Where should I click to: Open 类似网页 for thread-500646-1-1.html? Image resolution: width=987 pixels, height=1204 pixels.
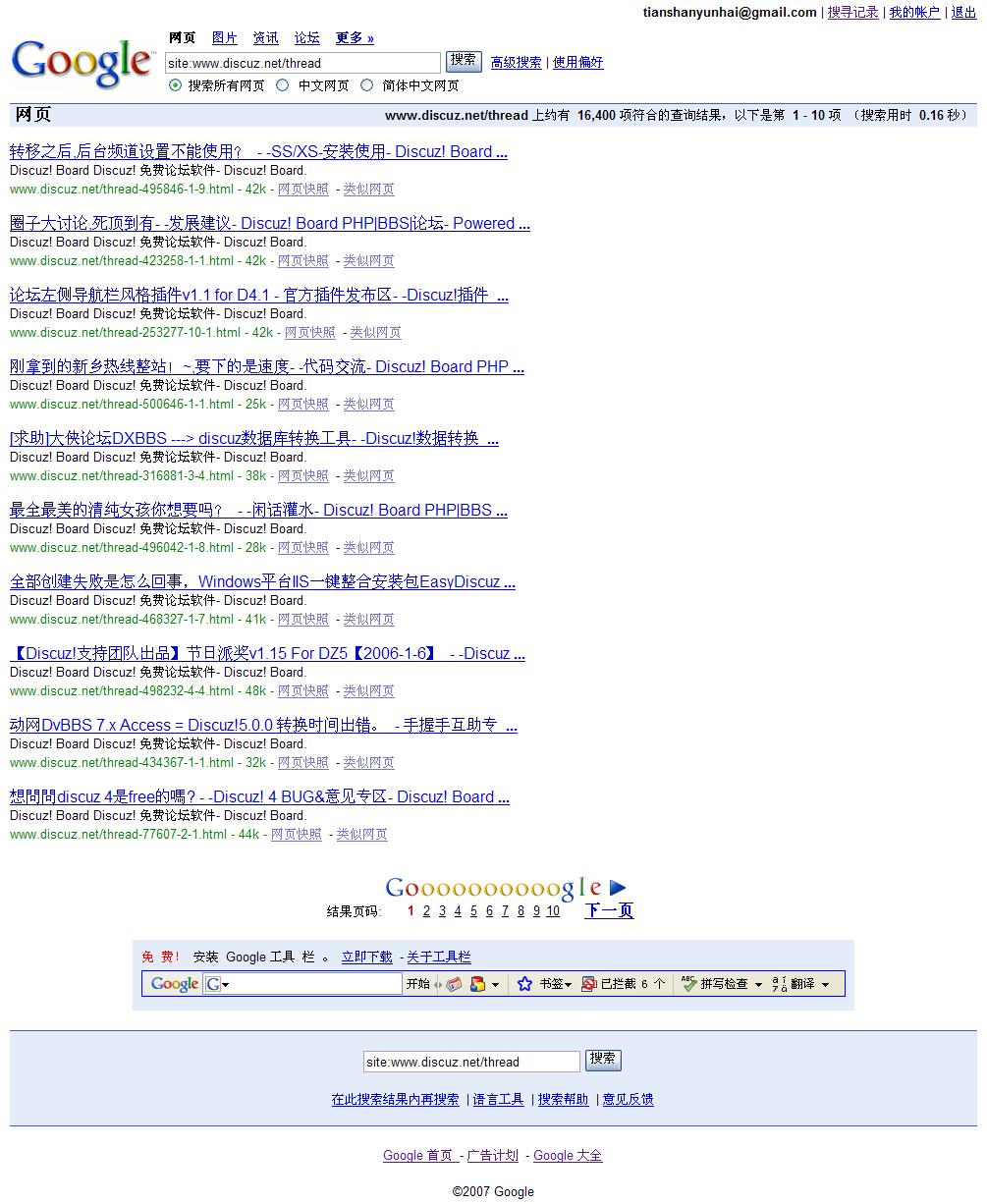(x=368, y=405)
